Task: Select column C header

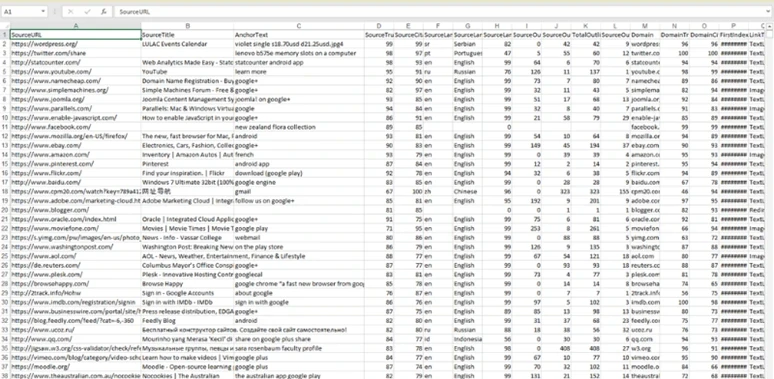Action: pyautogui.click(x=299, y=26)
